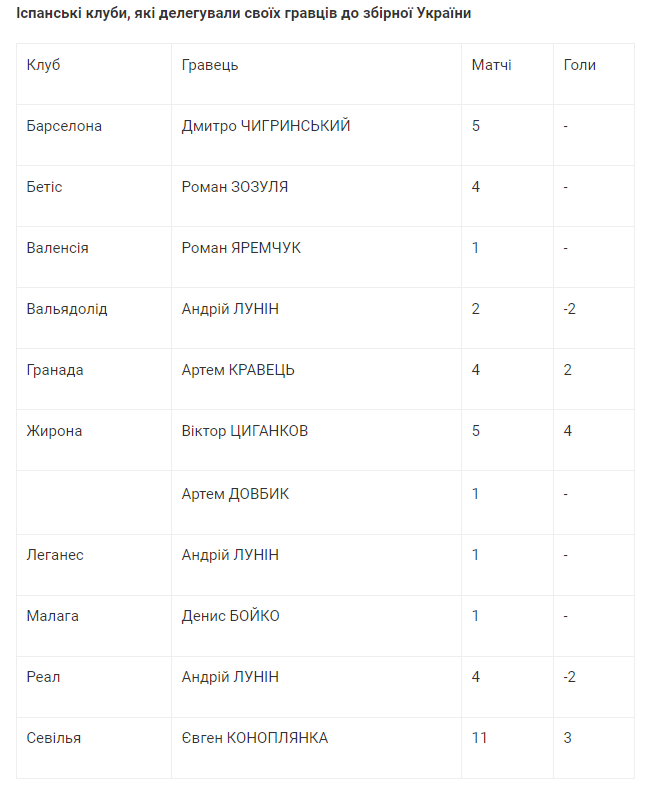This screenshot has height=795, width=653.
Task: Click player Євген КОНОПЛЯНКА
Action: coord(254,738)
